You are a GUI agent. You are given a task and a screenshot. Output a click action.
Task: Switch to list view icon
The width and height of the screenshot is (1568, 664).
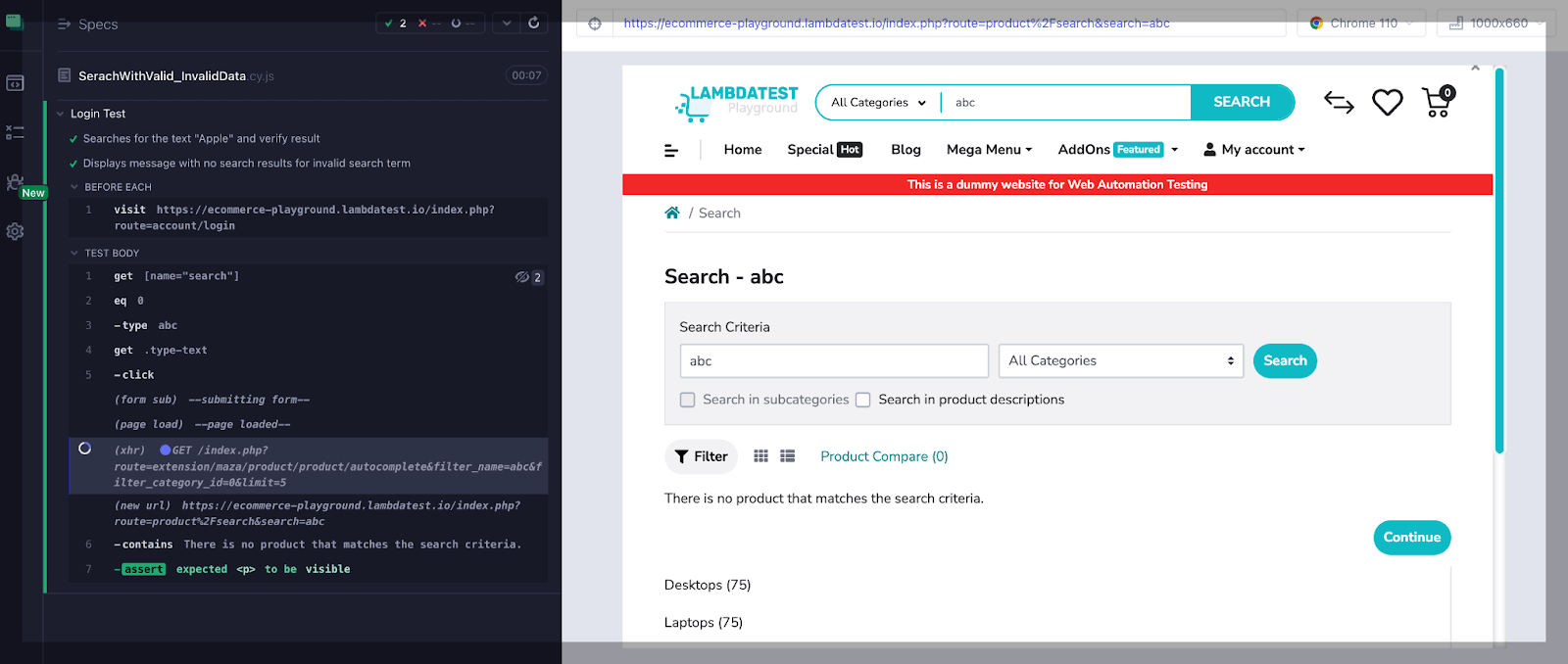tap(788, 456)
